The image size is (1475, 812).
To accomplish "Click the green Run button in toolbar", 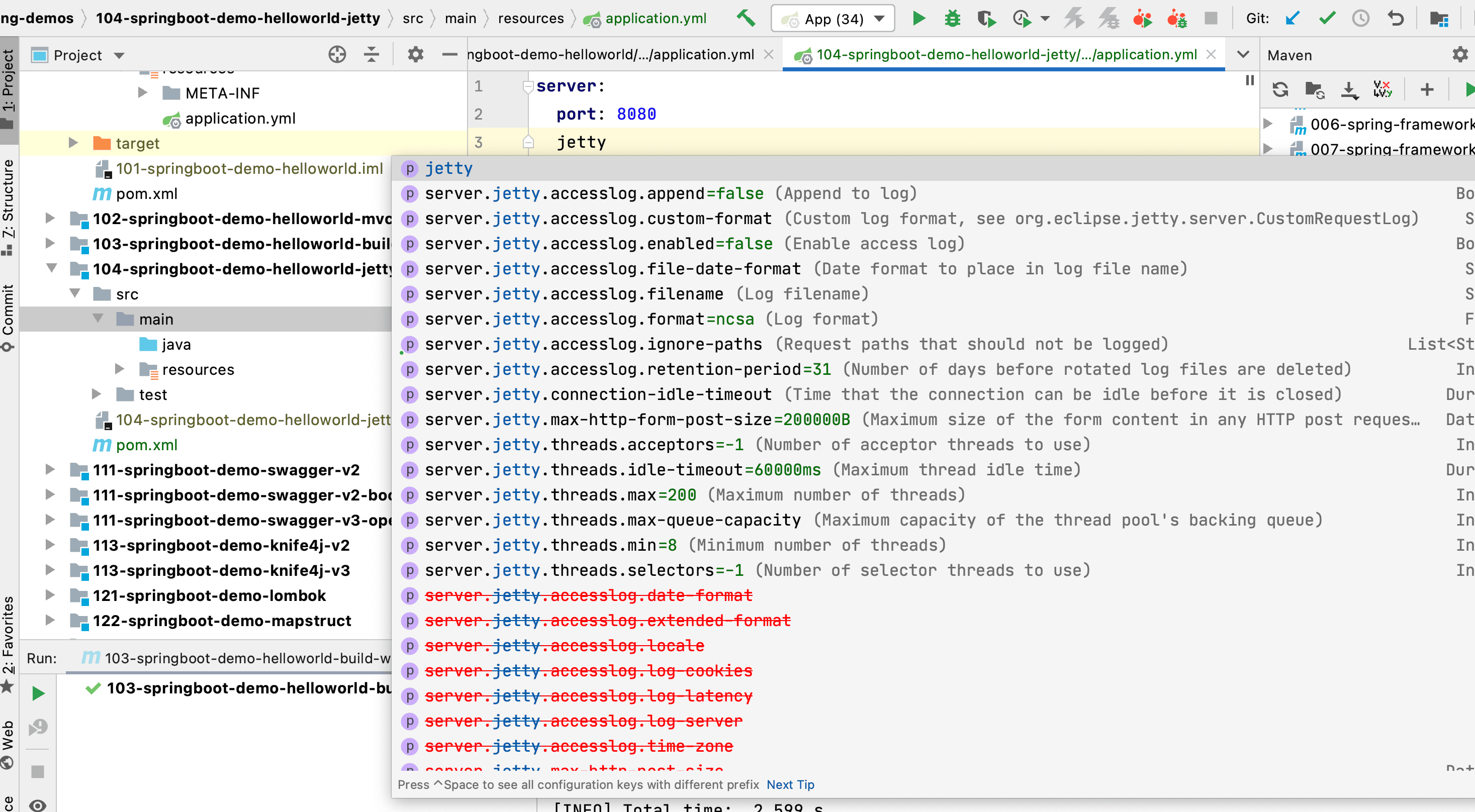I will click(x=918, y=18).
